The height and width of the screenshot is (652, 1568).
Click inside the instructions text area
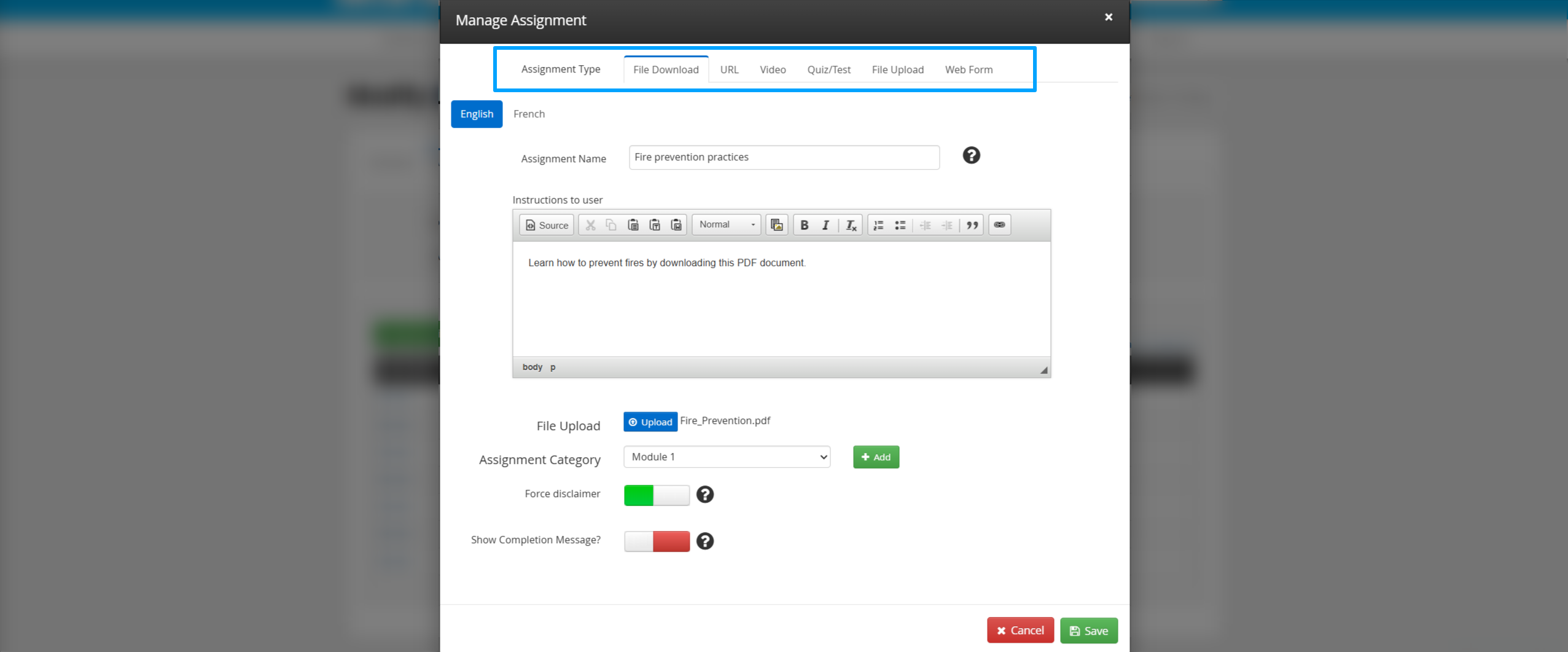(x=781, y=299)
